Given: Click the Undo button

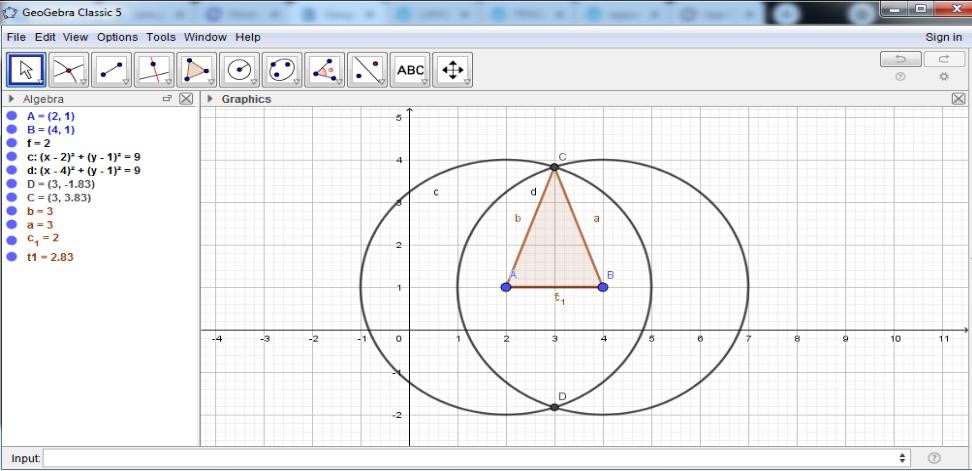Looking at the screenshot, I should point(900,59).
